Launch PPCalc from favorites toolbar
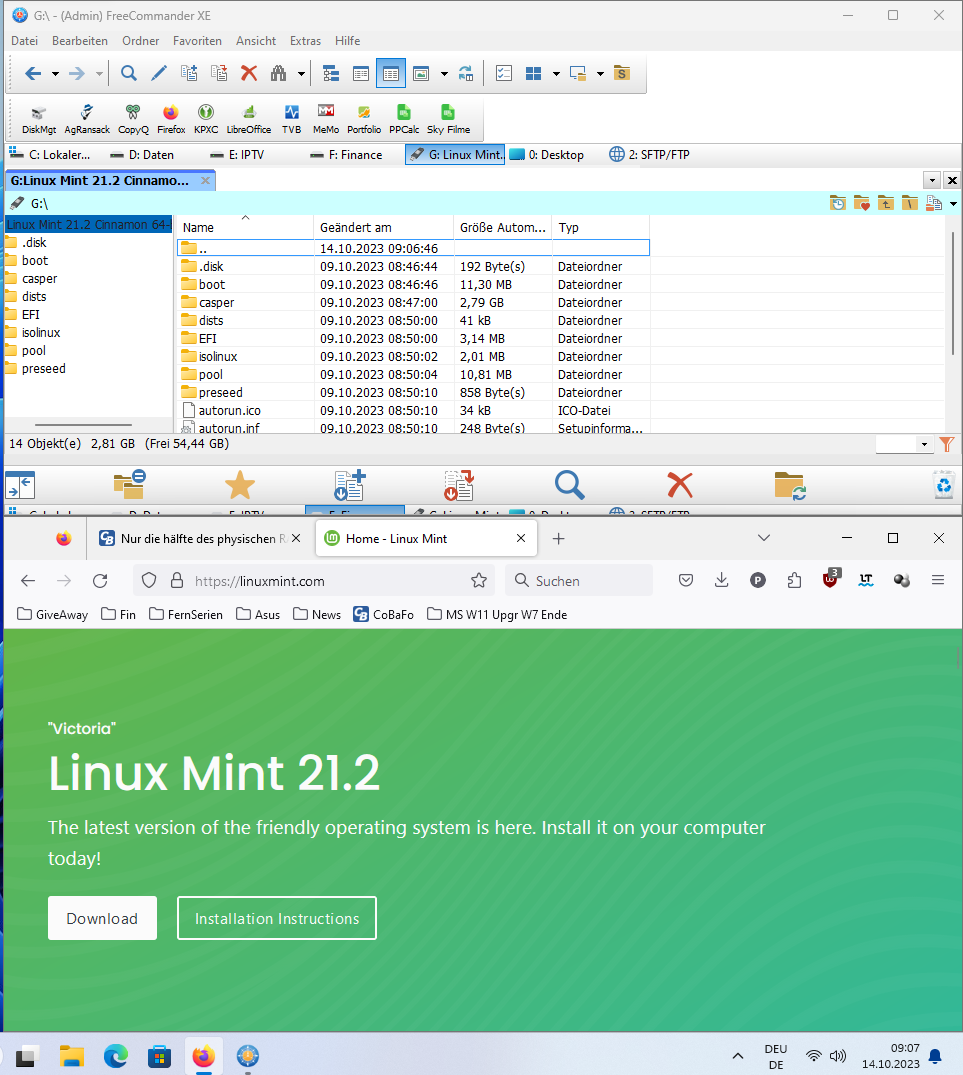963x1075 pixels. (x=404, y=119)
